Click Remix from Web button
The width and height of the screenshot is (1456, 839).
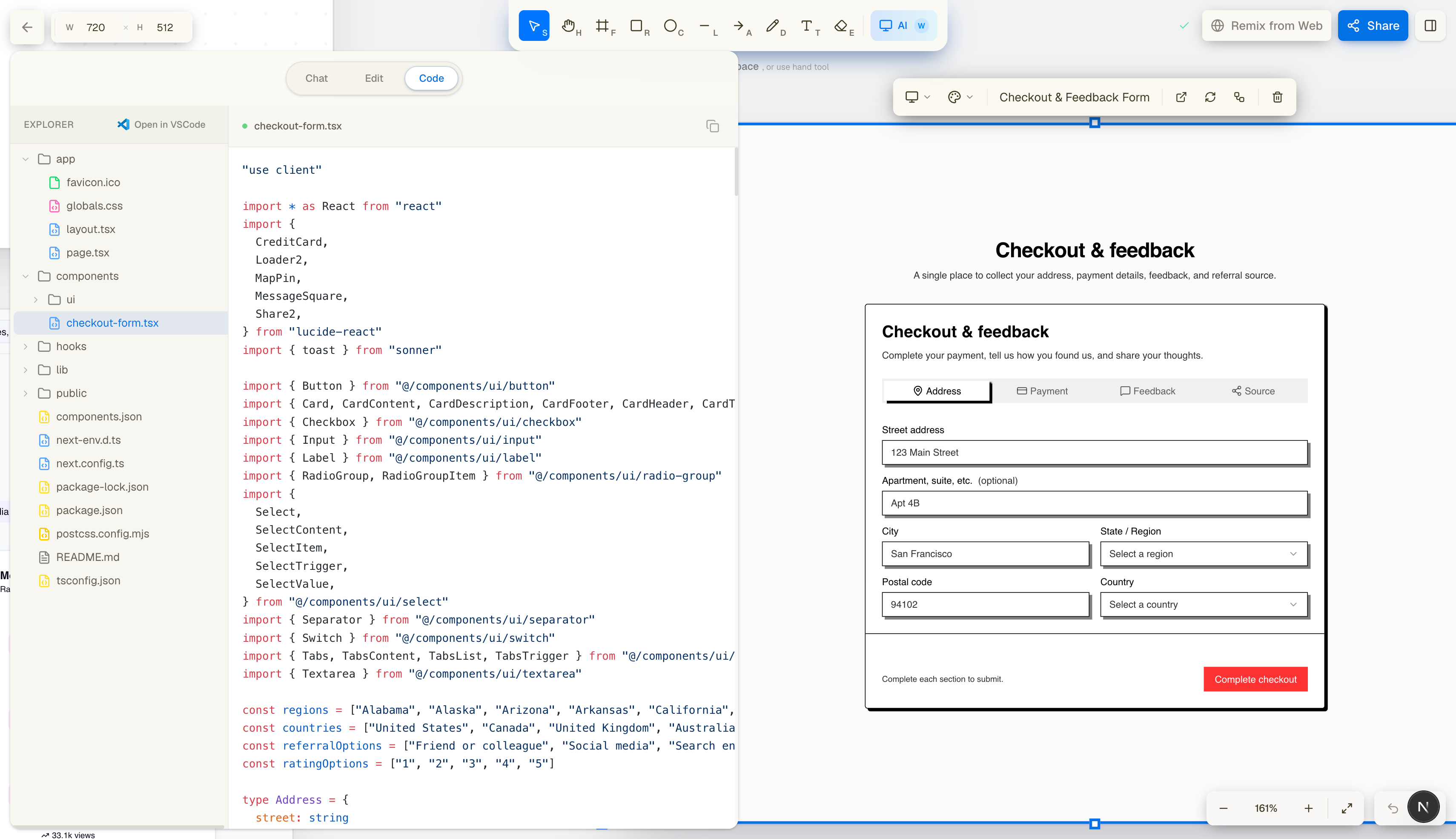point(1267,26)
